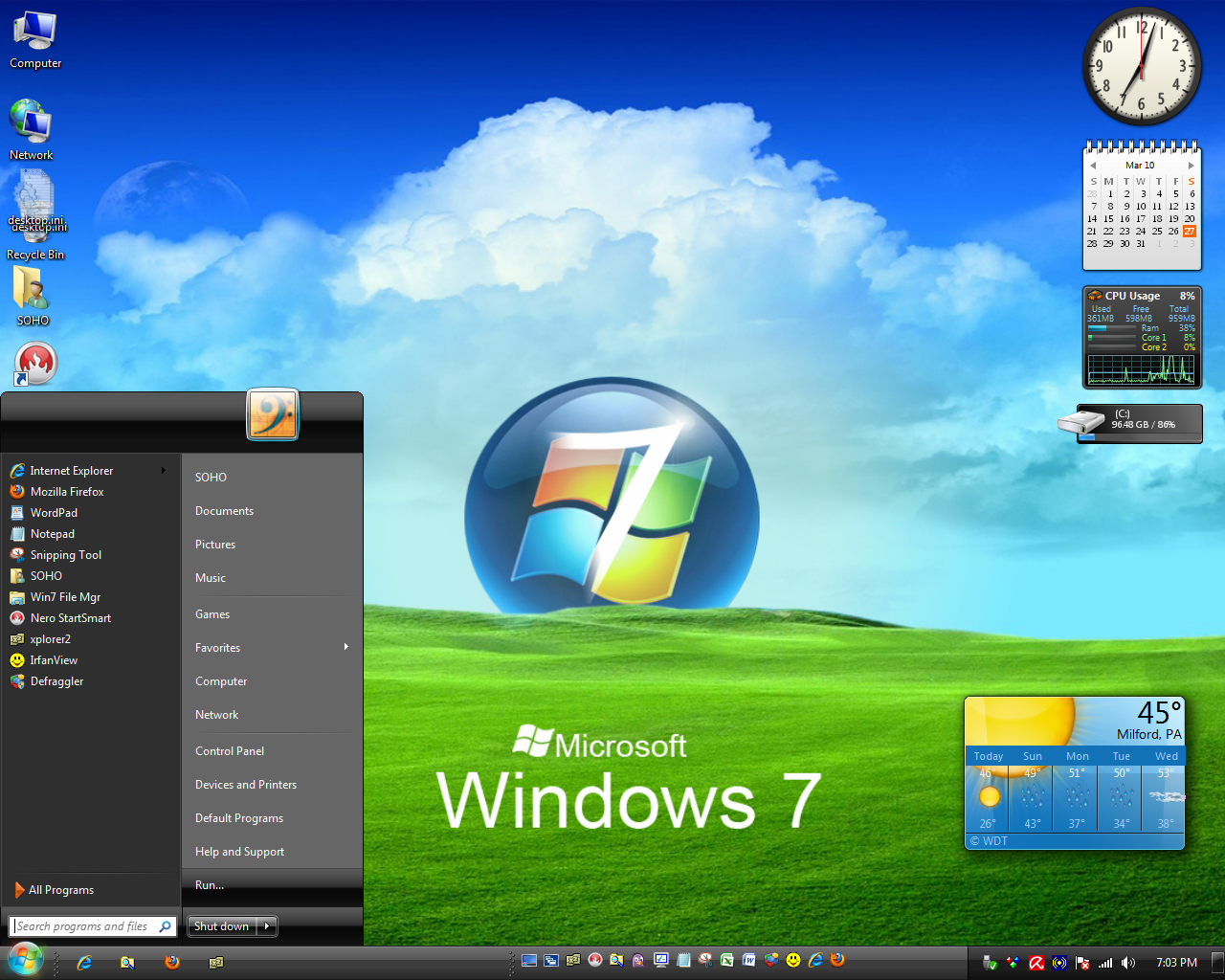Click the taskbar clock showing 7:03 PM
The height and width of the screenshot is (980, 1225).
[1177, 963]
